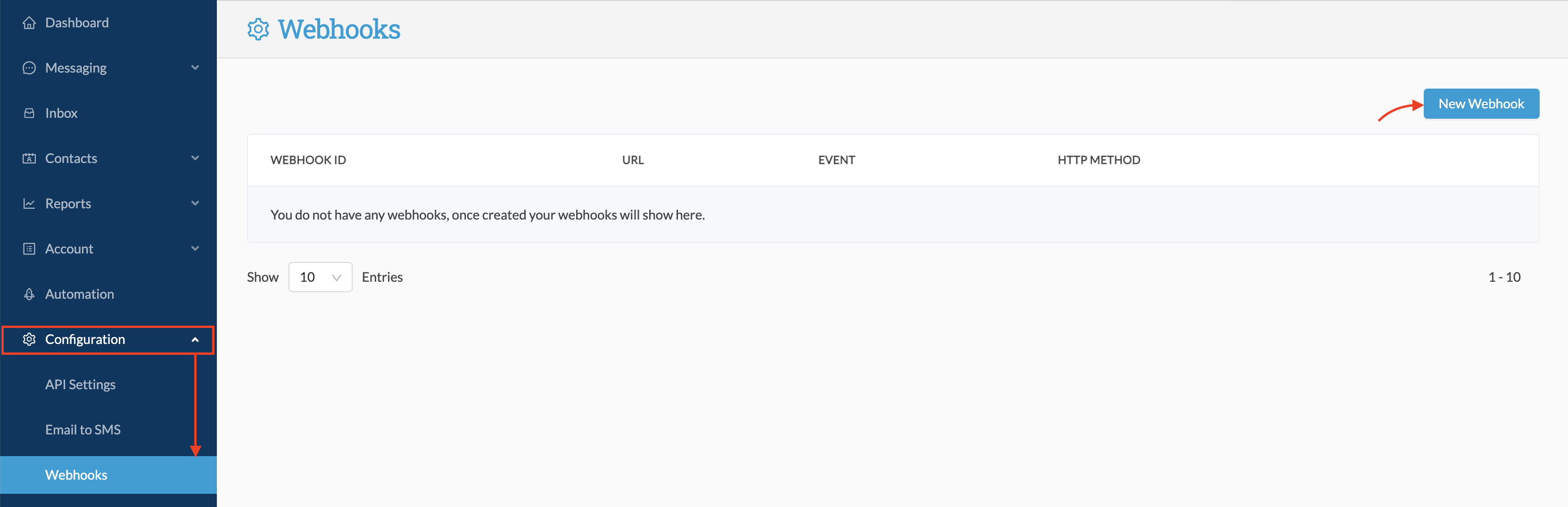Click the Messaging label in sidebar
Viewport: 1568px width, 507px height.
coord(76,68)
